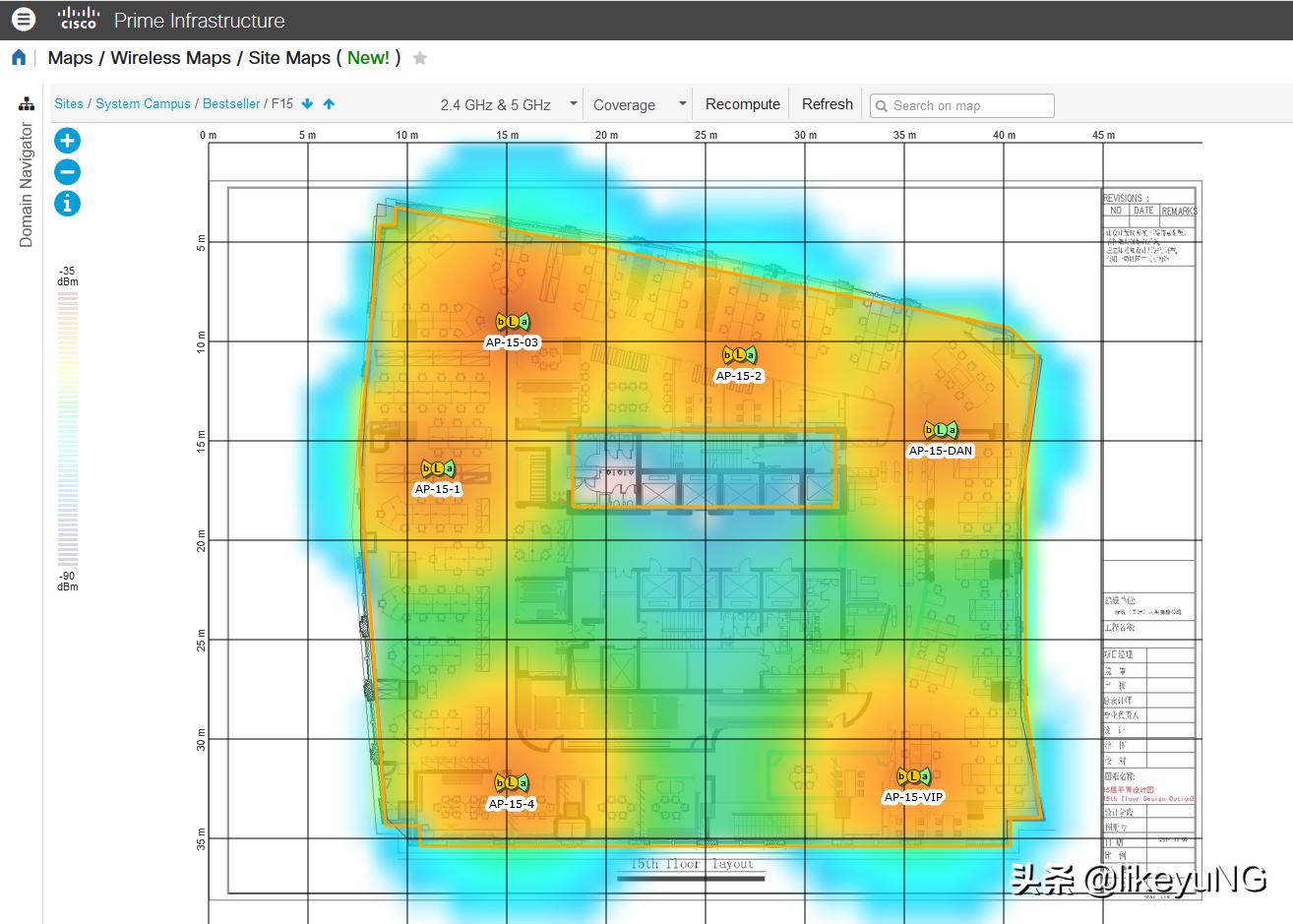The height and width of the screenshot is (924, 1293).
Task: Select access point AP-15-1 icon
Action: pos(438,468)
